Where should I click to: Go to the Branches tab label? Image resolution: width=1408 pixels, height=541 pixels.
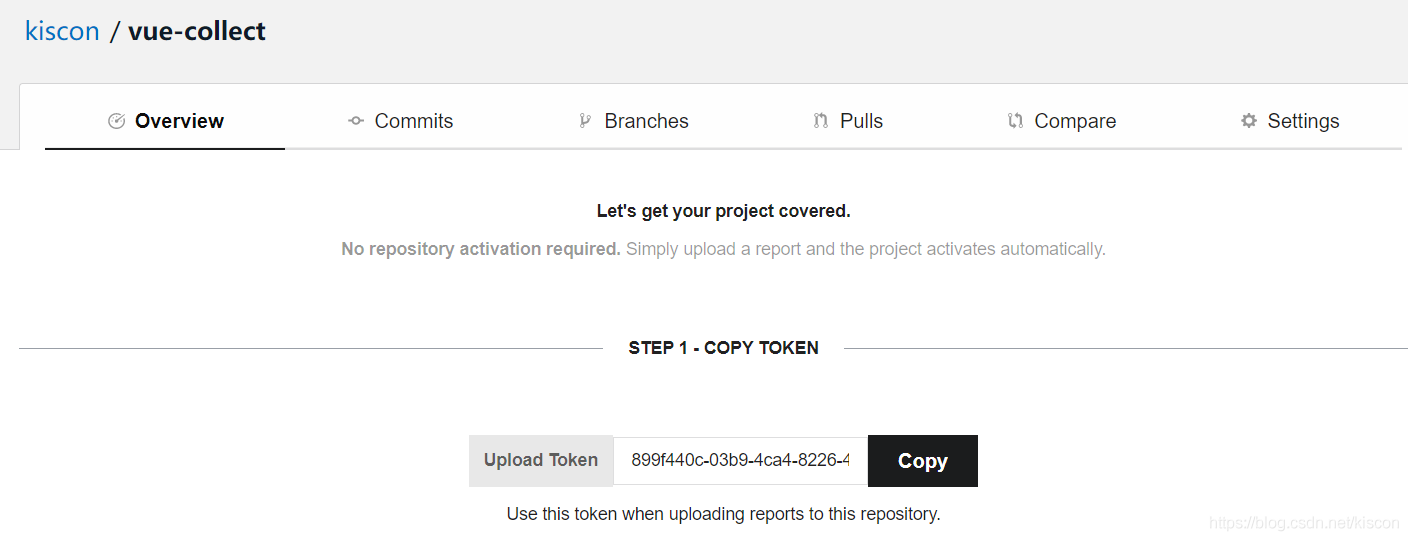point(646,121)
